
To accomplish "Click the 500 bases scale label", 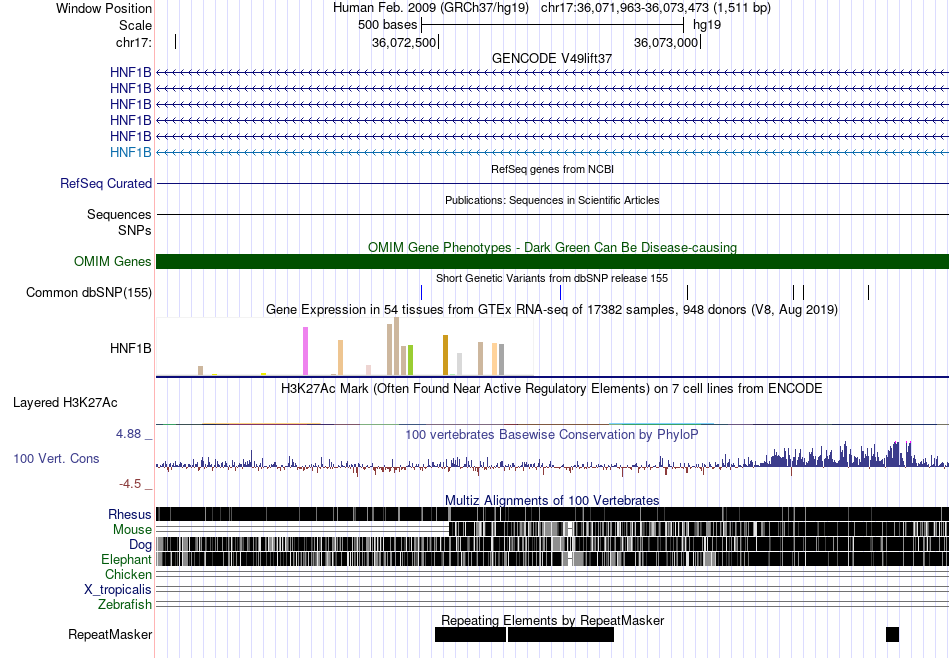I will point(388,25).
